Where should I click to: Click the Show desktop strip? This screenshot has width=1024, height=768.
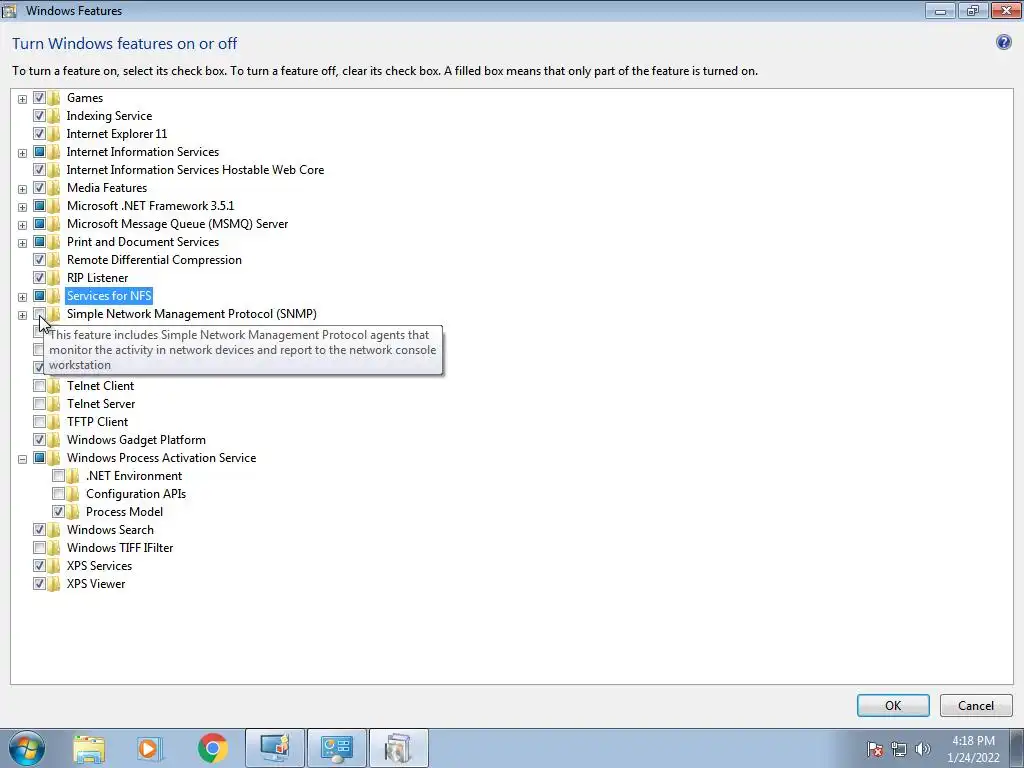(1016, 748)
